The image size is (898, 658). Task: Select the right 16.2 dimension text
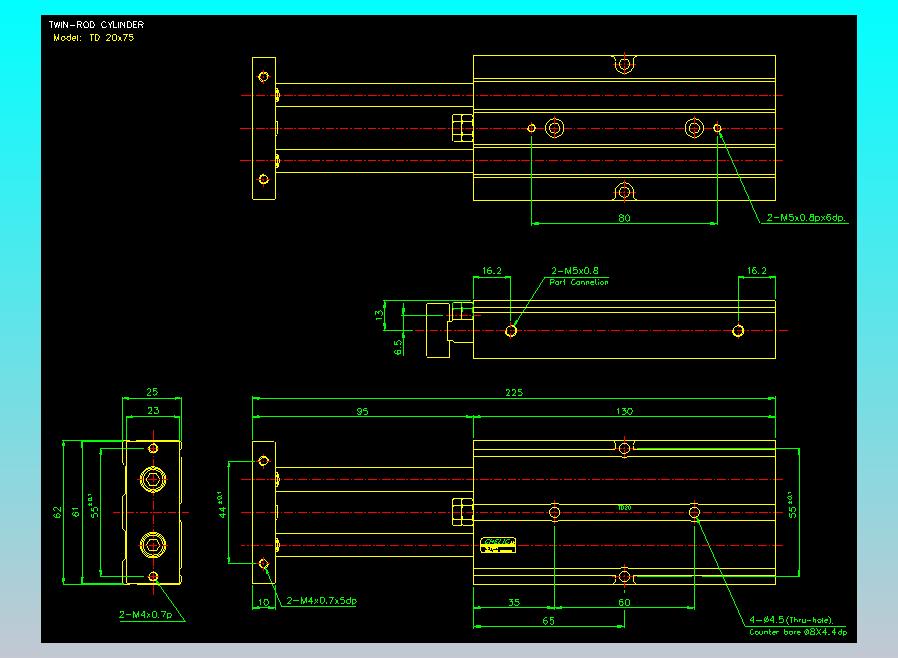pyautogui.click(x=756, y=271)
